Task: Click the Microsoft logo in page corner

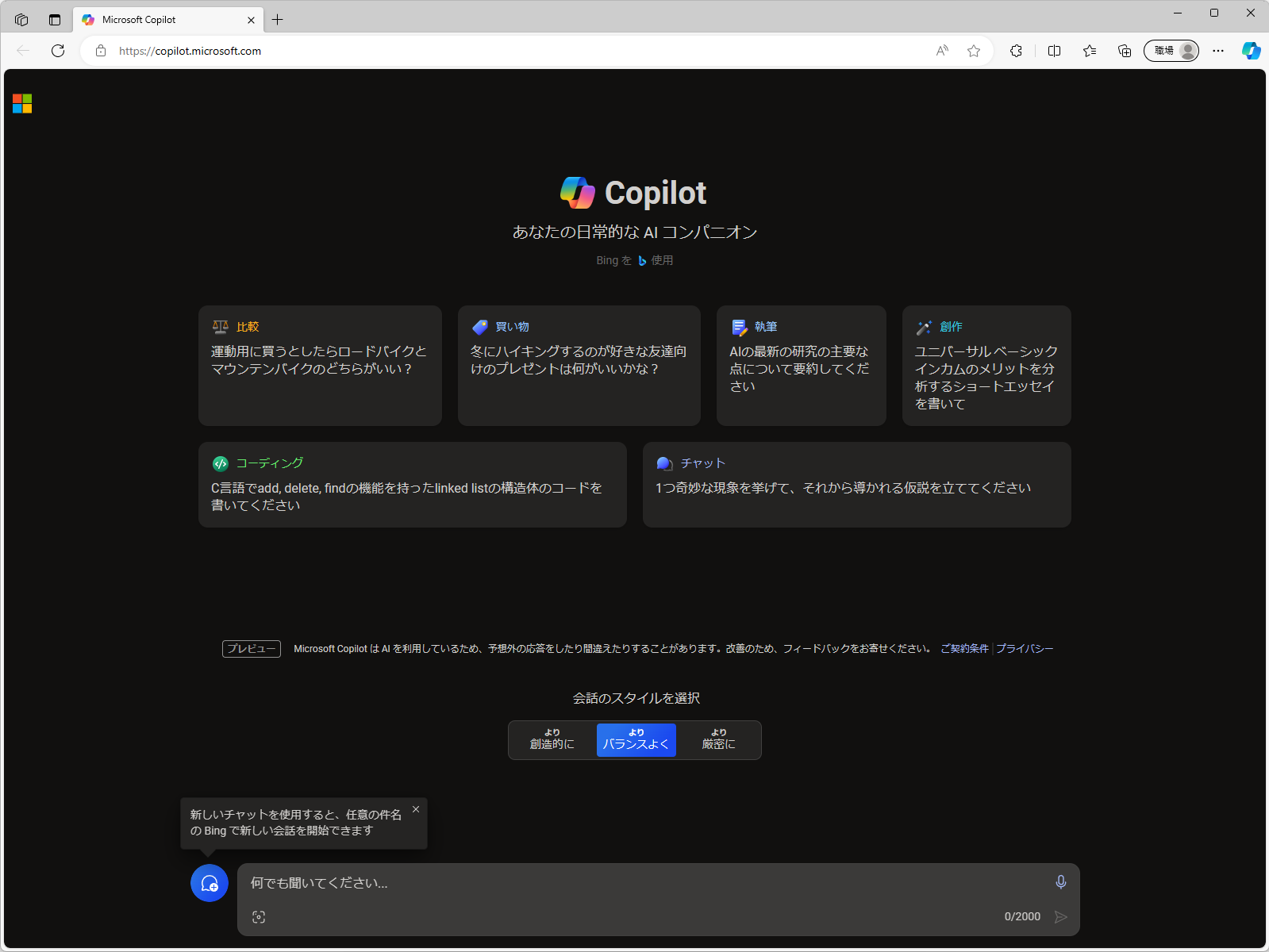Action: coord(22,104)
